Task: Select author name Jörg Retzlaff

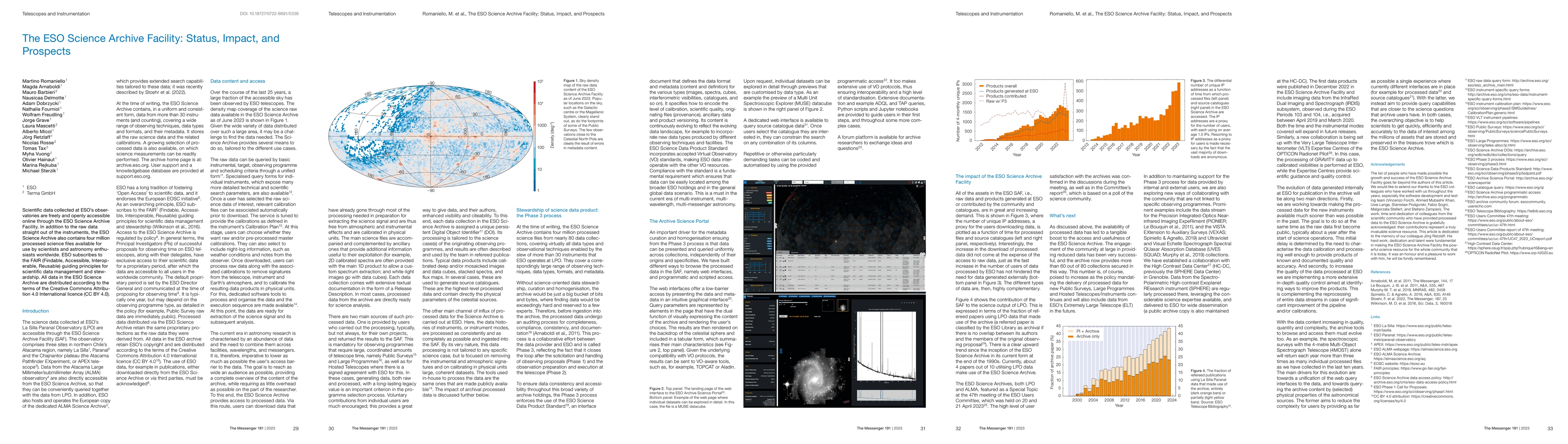Action: pyautogui.click(x=38, y=137)
